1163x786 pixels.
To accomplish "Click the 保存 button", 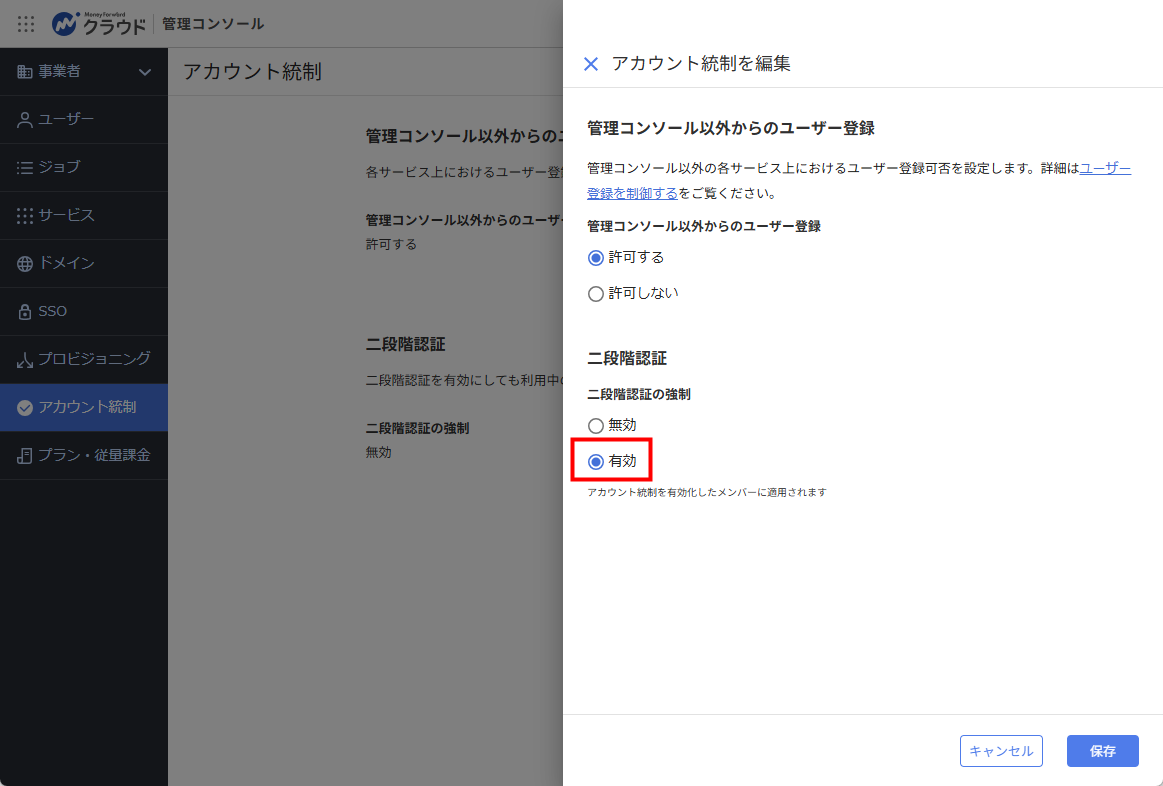I will coord(1102,751).
